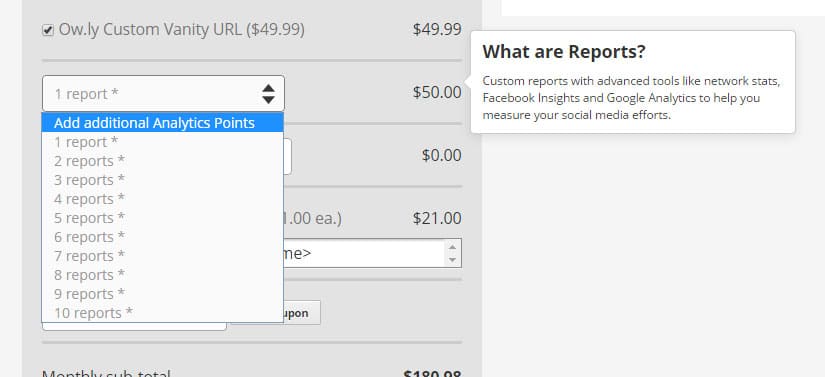Click the What are Reports tooltip heading
Viewport: 825px width, 377px height.
pos(564,52)
